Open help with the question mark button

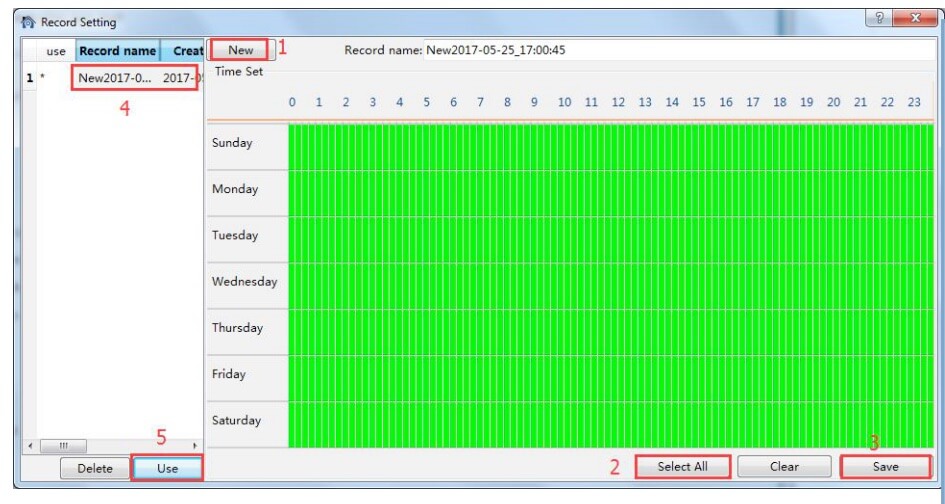879,18
